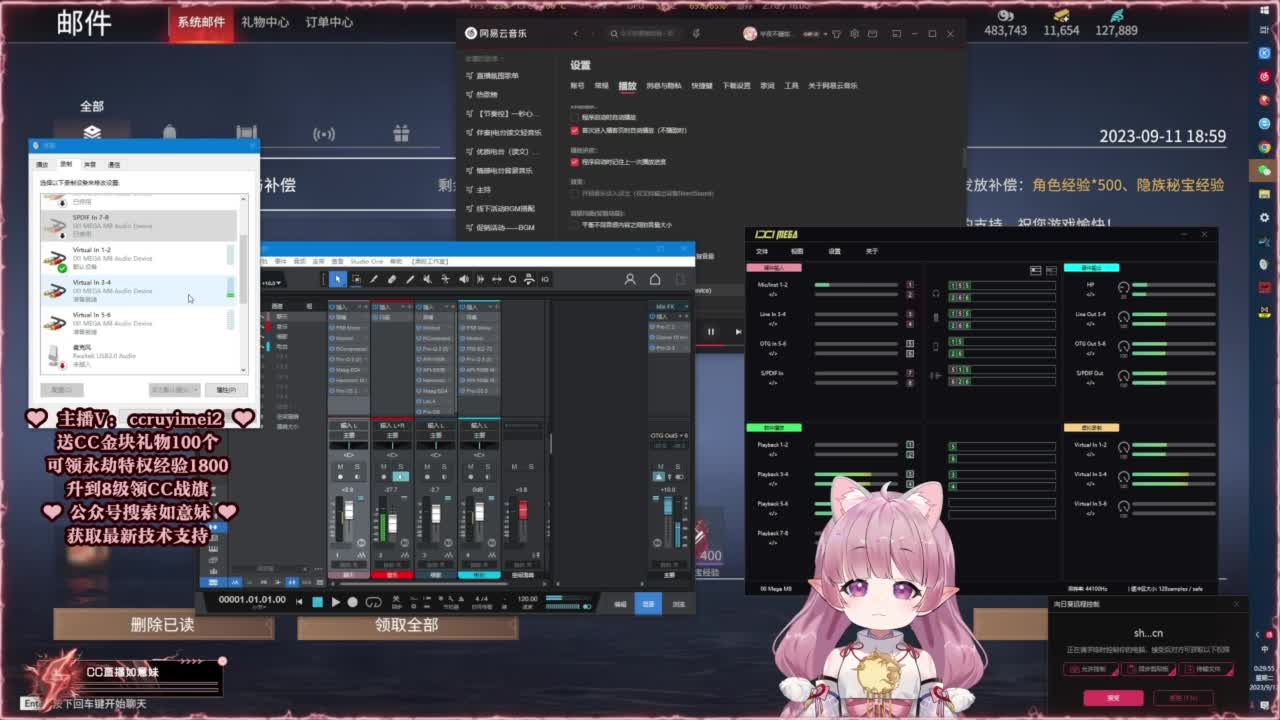This screenshot has width=1280, height=720.
Task: Switch to the 播放 tab in Sound dialog
Action: coord(42,164)
